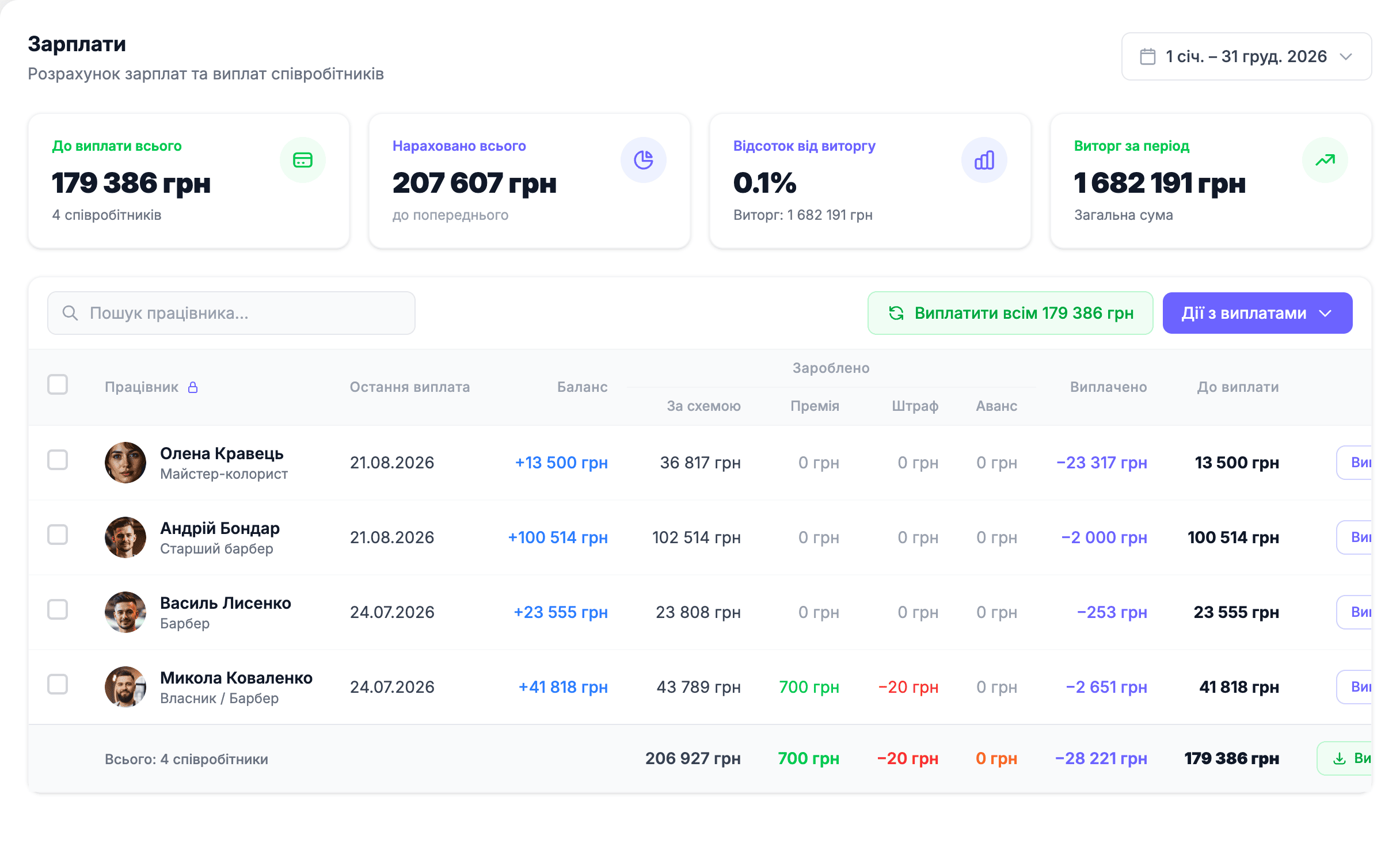Click the pay button in Андрій Бондар row

[x=1355, y=537]
